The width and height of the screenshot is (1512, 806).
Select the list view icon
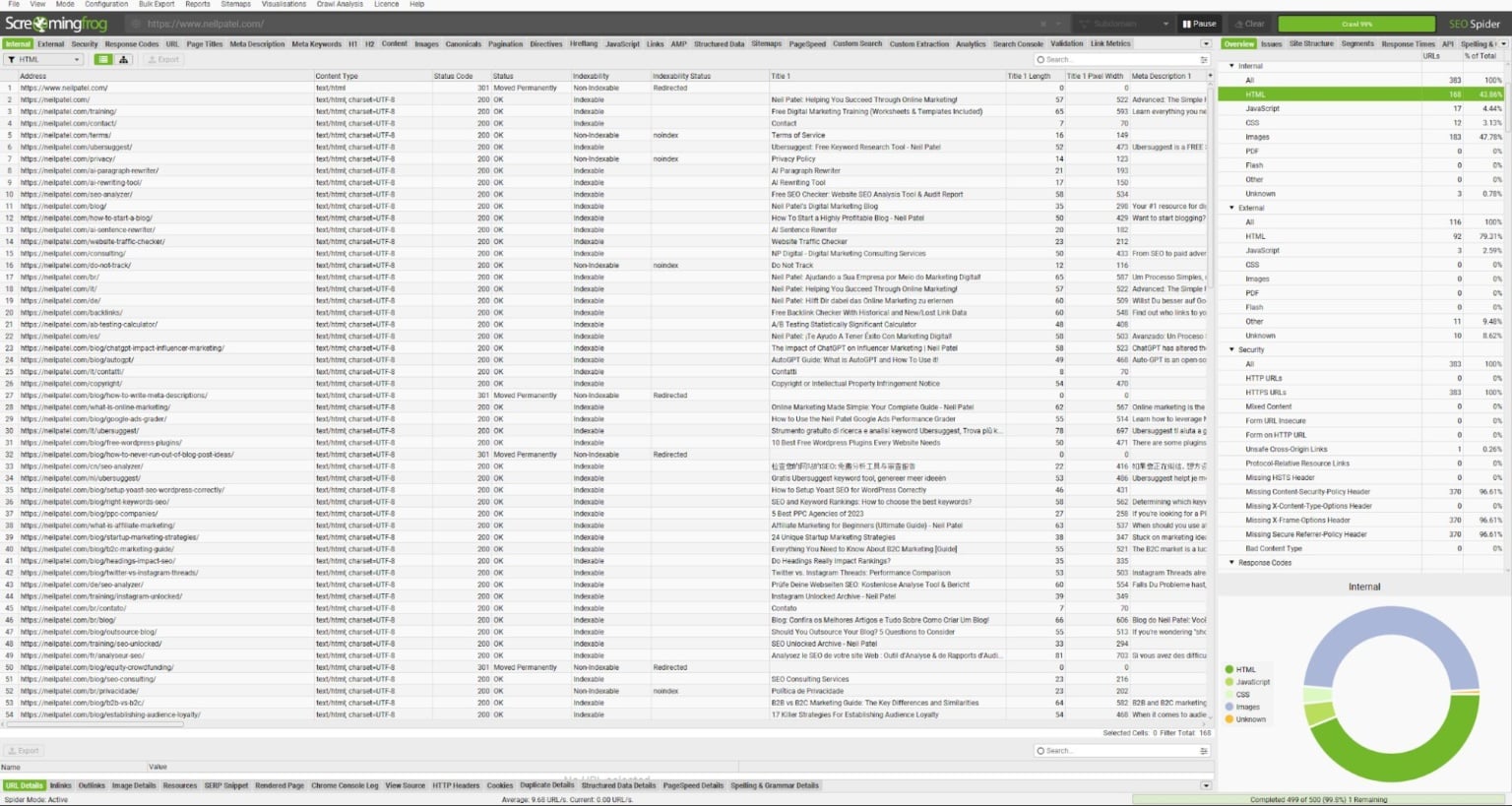click(x=102, y=59)
